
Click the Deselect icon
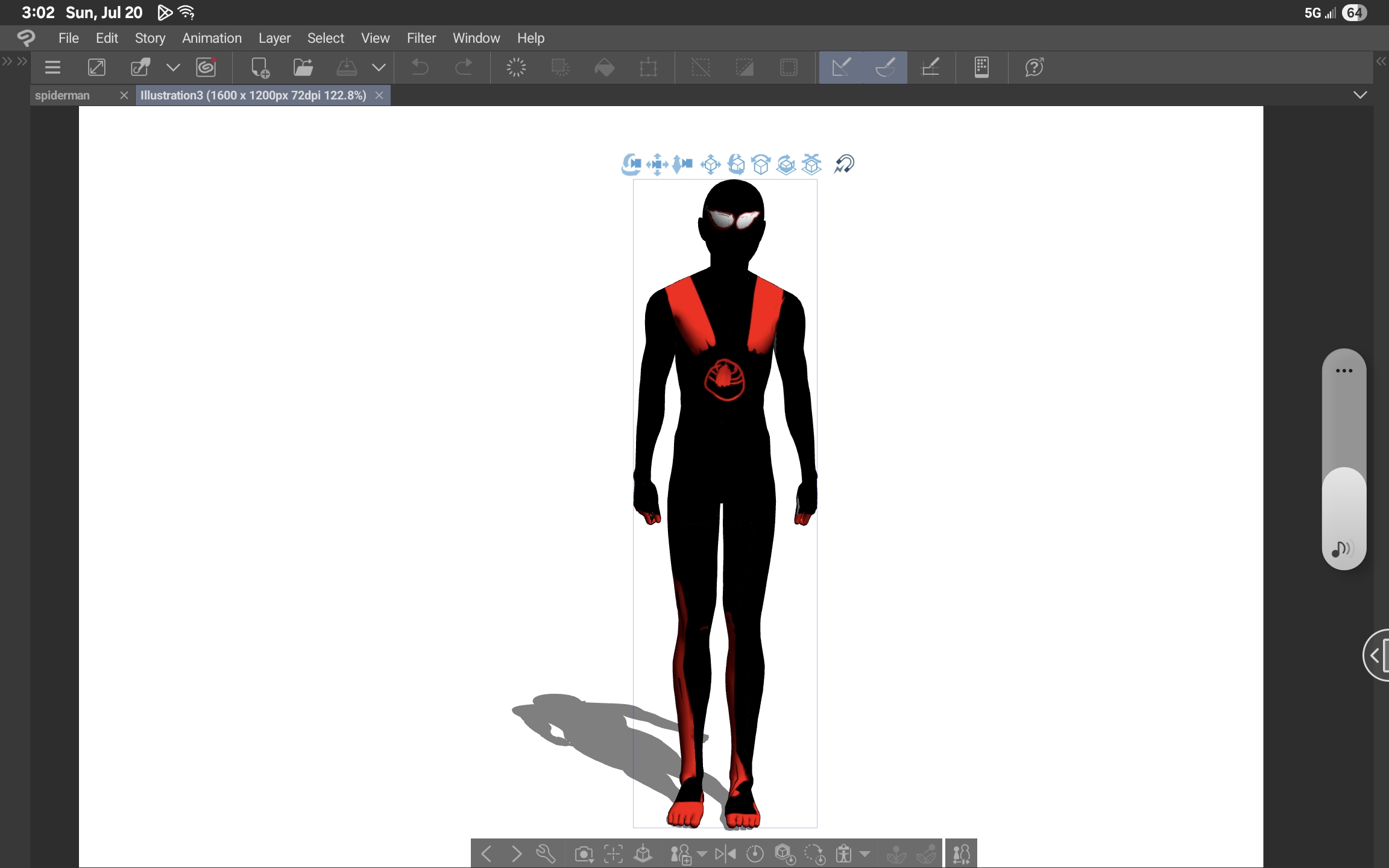[x=701, y=68]
